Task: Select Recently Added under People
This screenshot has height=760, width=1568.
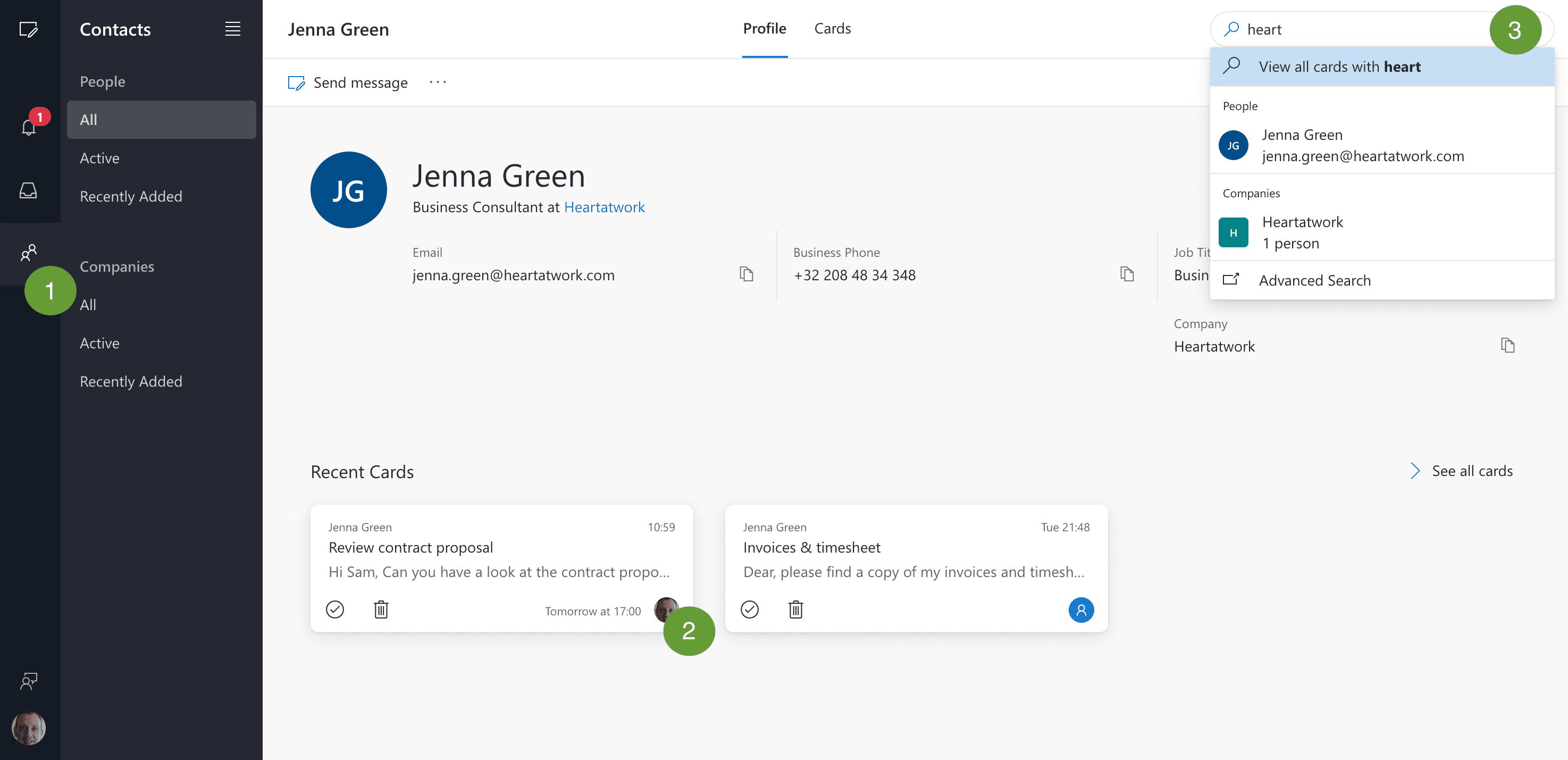Action: [x=131, y=196]
